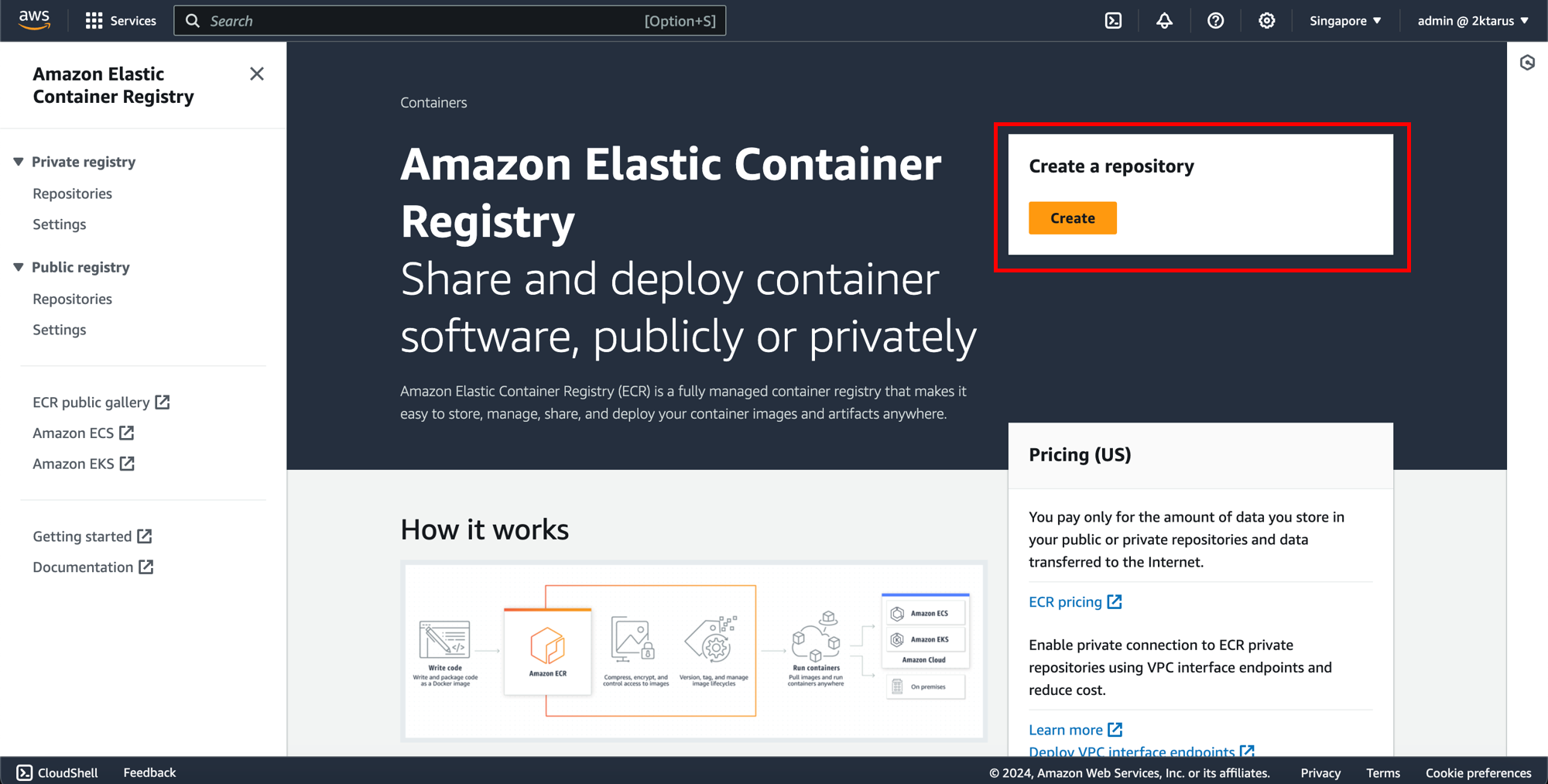Open Repositories under Private registry
Screen dimensions: 1548x784
tap(72, 193)
